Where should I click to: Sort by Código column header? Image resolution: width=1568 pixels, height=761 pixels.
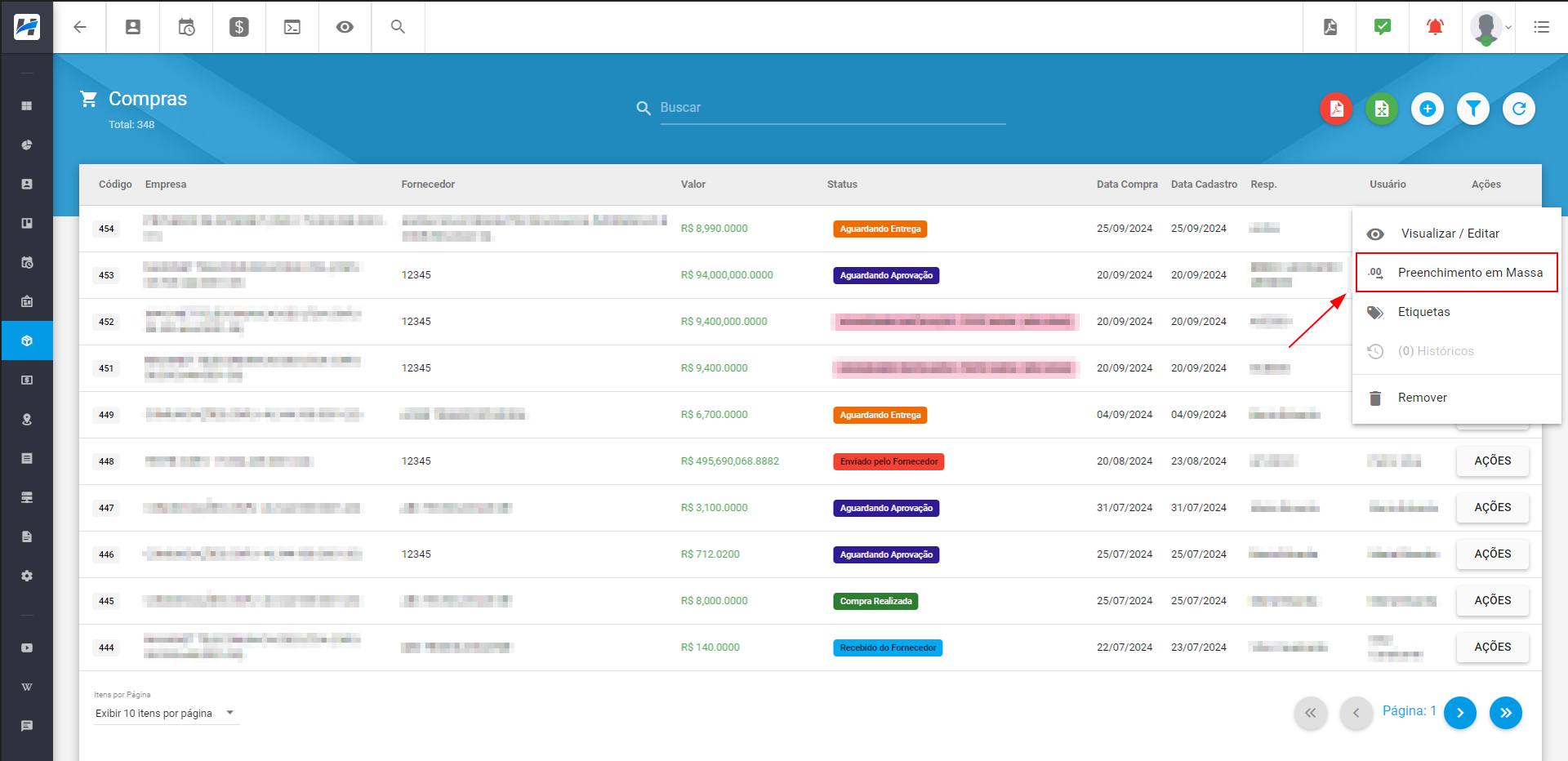click(x=115, y=185)
